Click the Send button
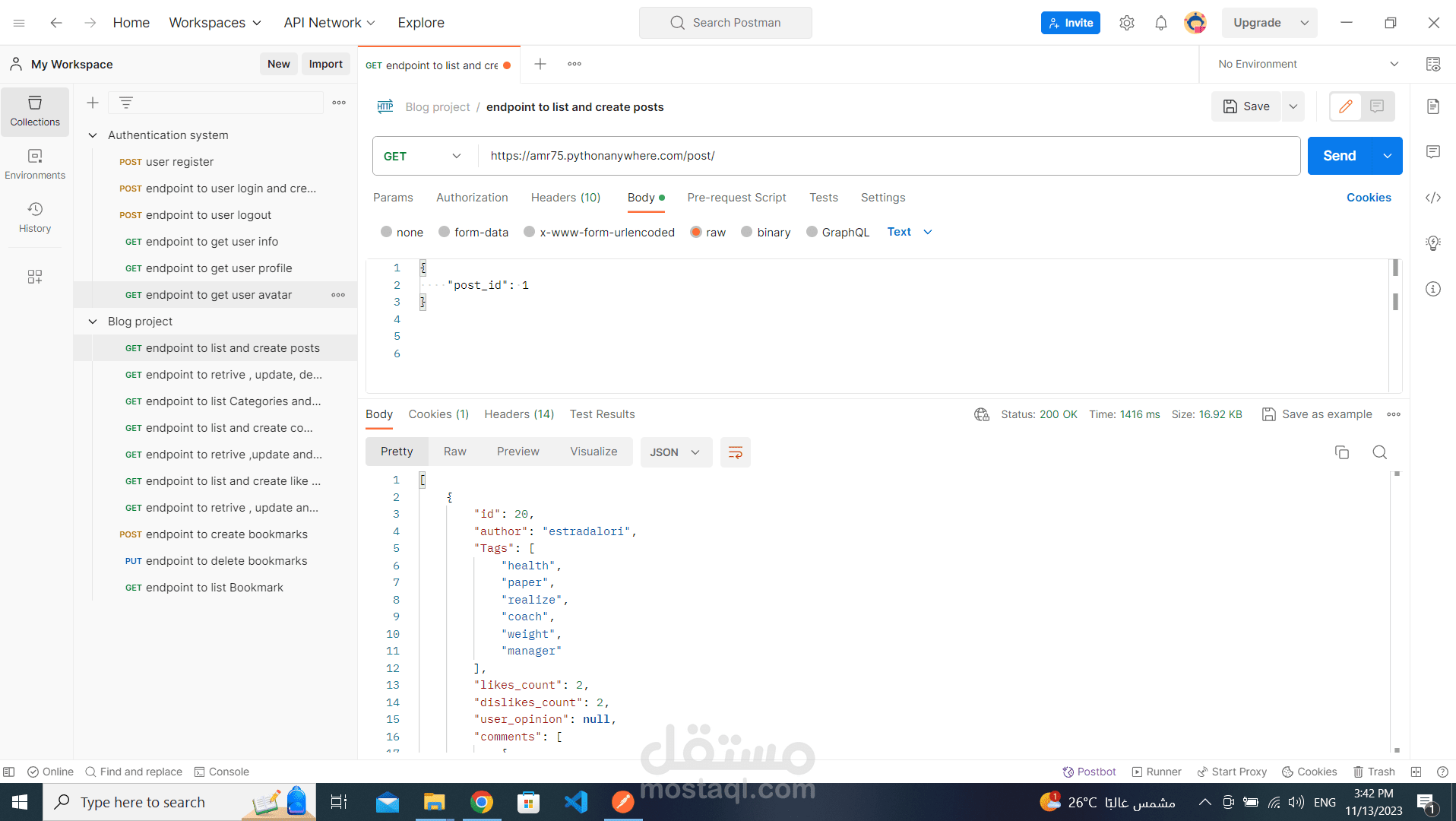 click(1340, 156)
